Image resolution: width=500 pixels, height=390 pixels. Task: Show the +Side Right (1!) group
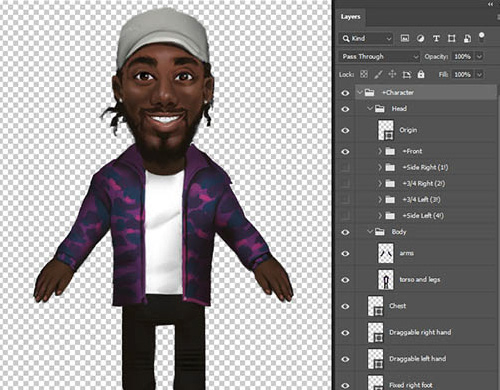(x=345, y=167)
